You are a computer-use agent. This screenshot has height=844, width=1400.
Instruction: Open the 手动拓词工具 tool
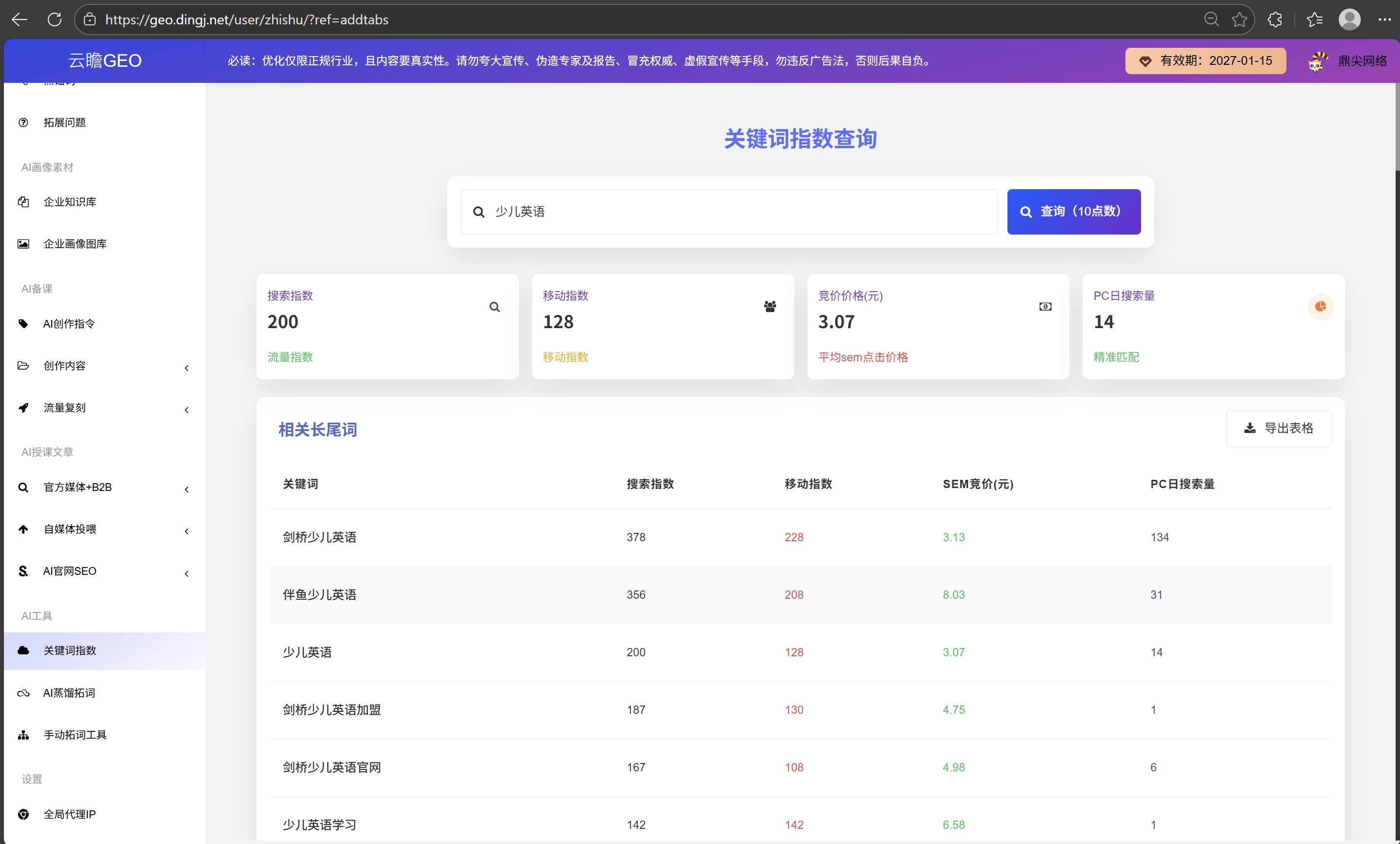coord(75,734)
